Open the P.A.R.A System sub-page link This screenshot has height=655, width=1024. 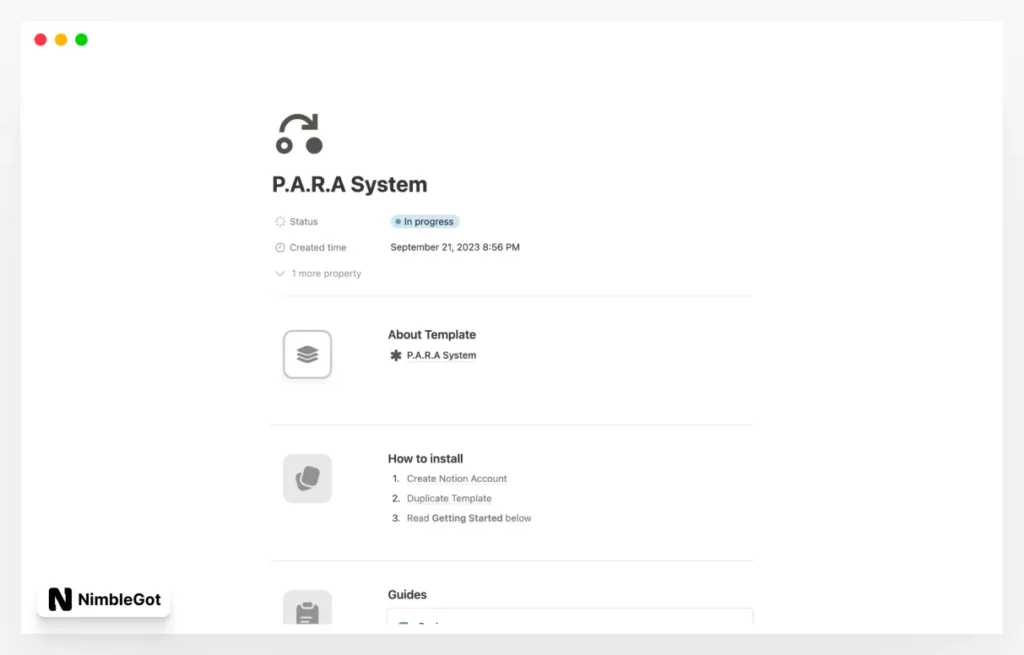coord(441,354)
